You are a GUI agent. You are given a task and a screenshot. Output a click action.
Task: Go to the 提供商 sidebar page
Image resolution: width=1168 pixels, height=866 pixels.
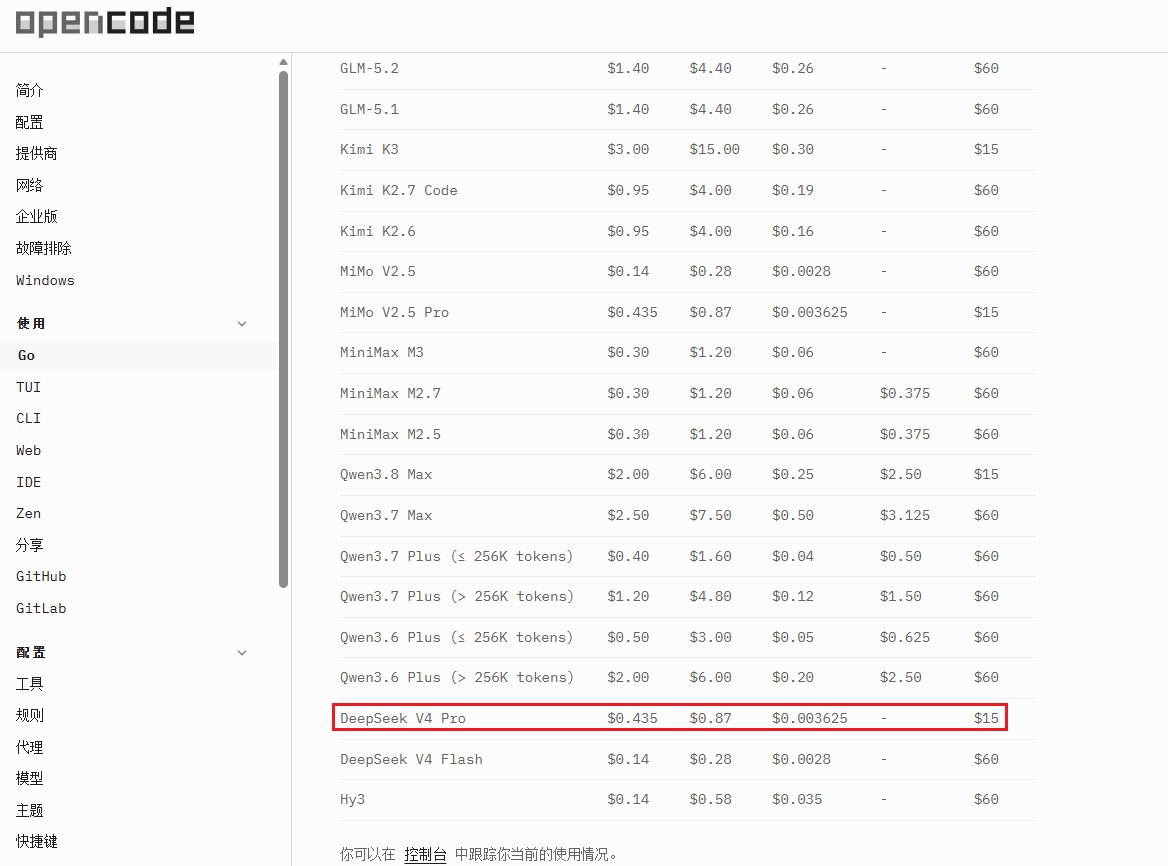pyautogui.click(x=36, y=153)
